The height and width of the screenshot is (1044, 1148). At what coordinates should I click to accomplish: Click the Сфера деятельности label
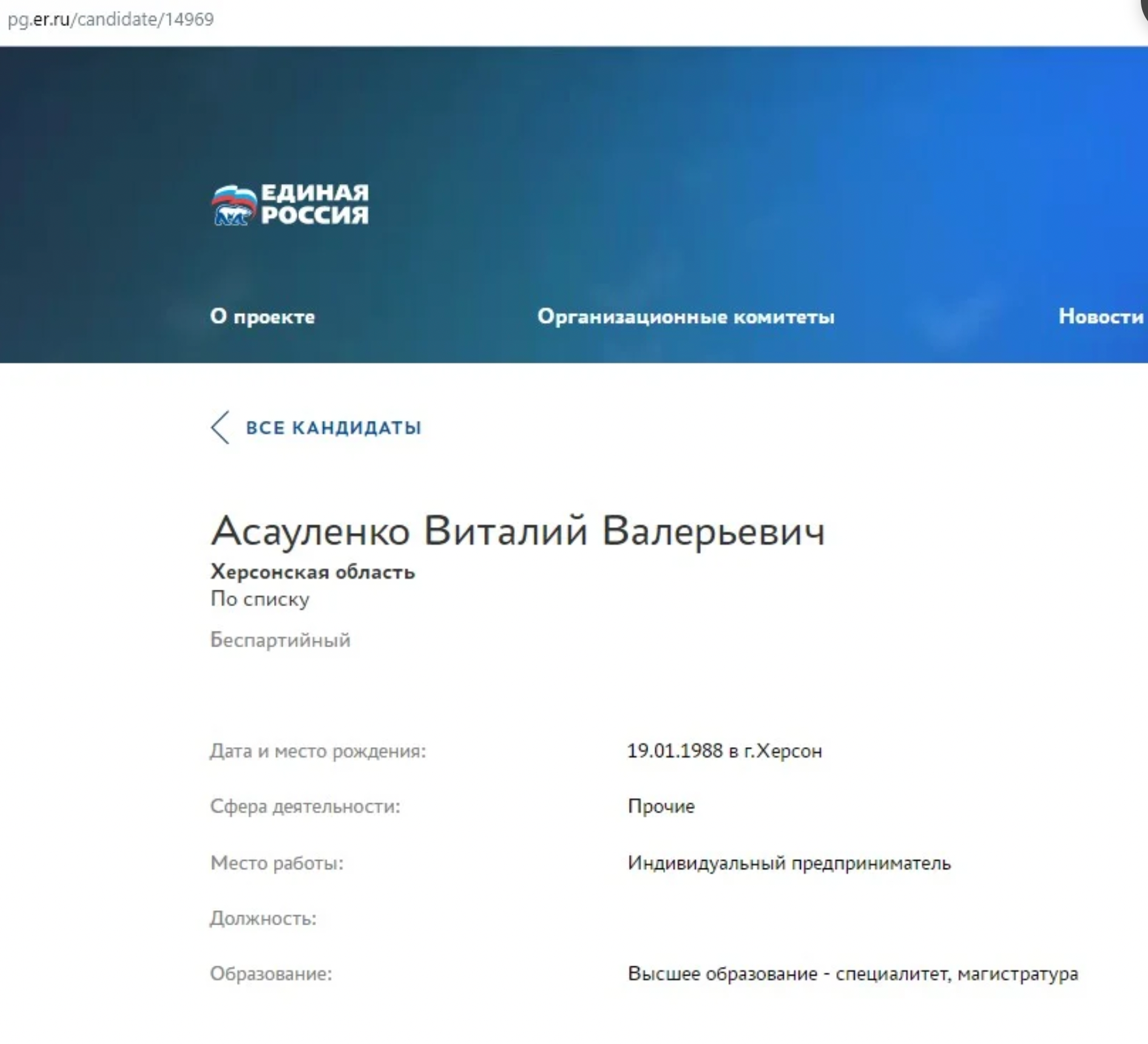(305, 806)
